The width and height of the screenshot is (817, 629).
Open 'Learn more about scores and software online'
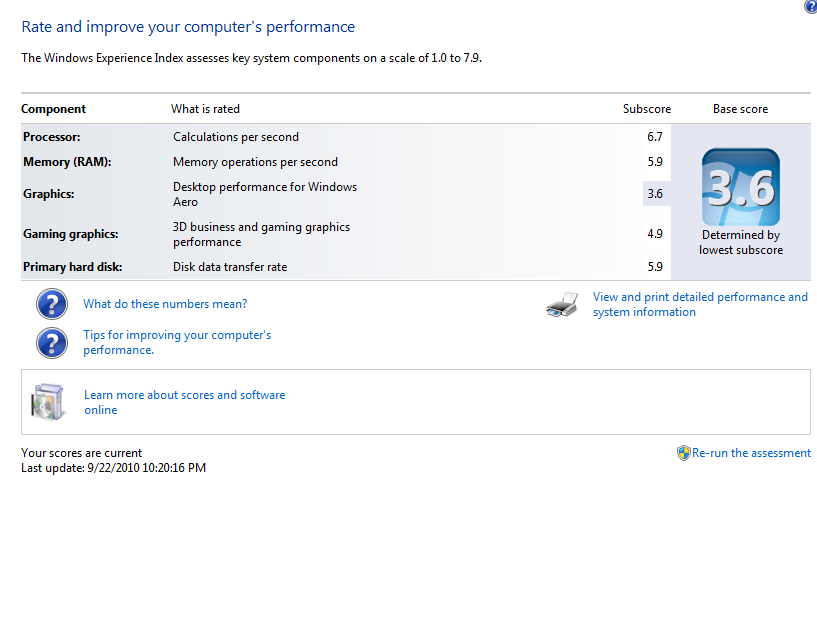tap(184, 402)
